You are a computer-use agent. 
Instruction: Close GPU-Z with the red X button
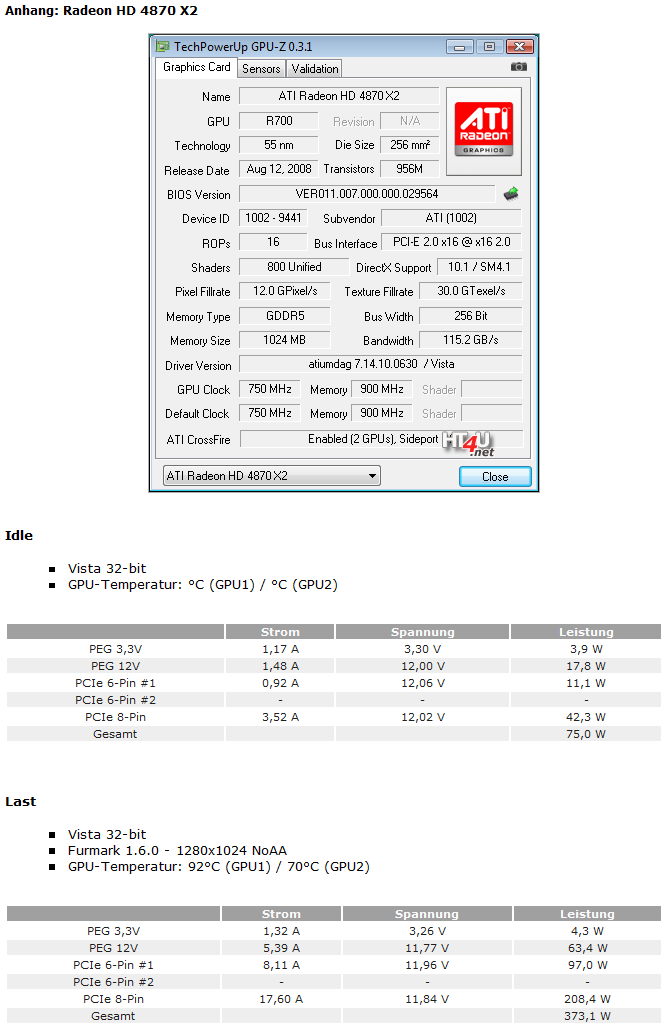coord(519,46)
